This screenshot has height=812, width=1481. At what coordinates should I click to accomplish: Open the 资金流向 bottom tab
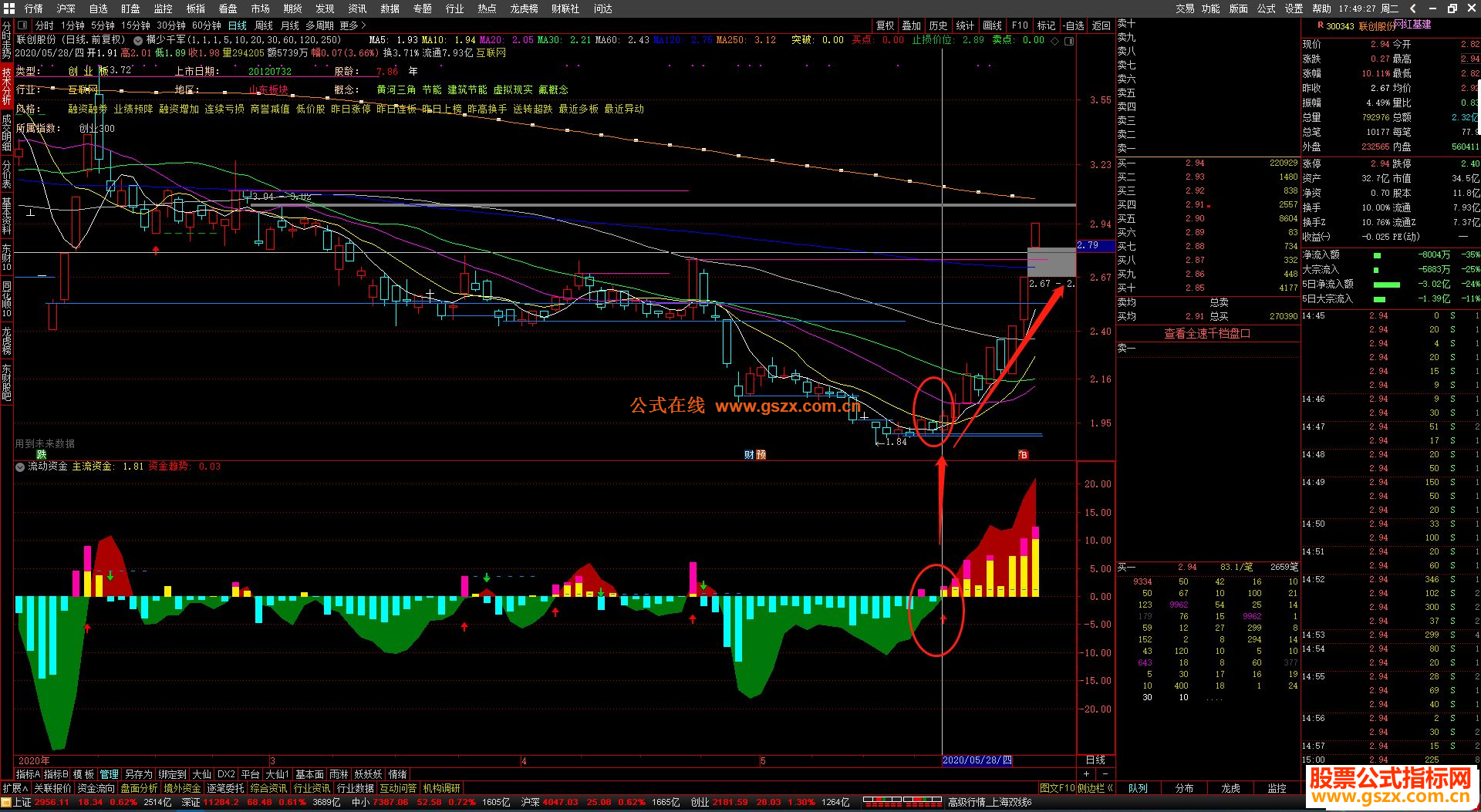coord(96,788)
